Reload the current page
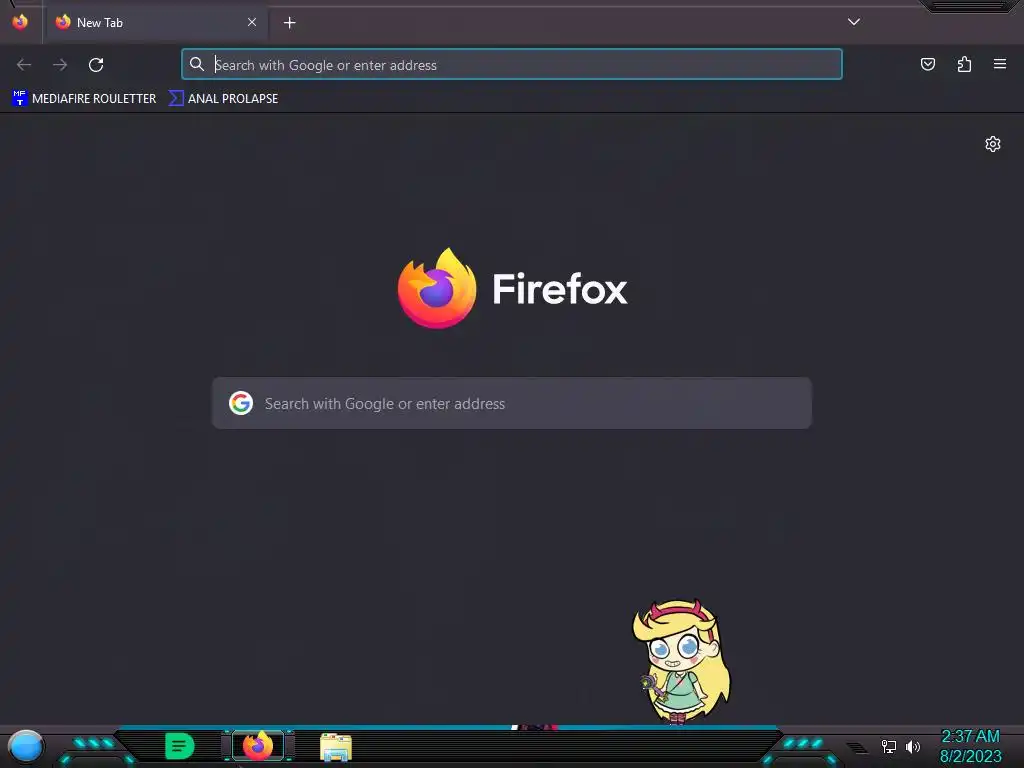Screen dimensions: 1024x768 pyautogui.click(x=96, y=65)
